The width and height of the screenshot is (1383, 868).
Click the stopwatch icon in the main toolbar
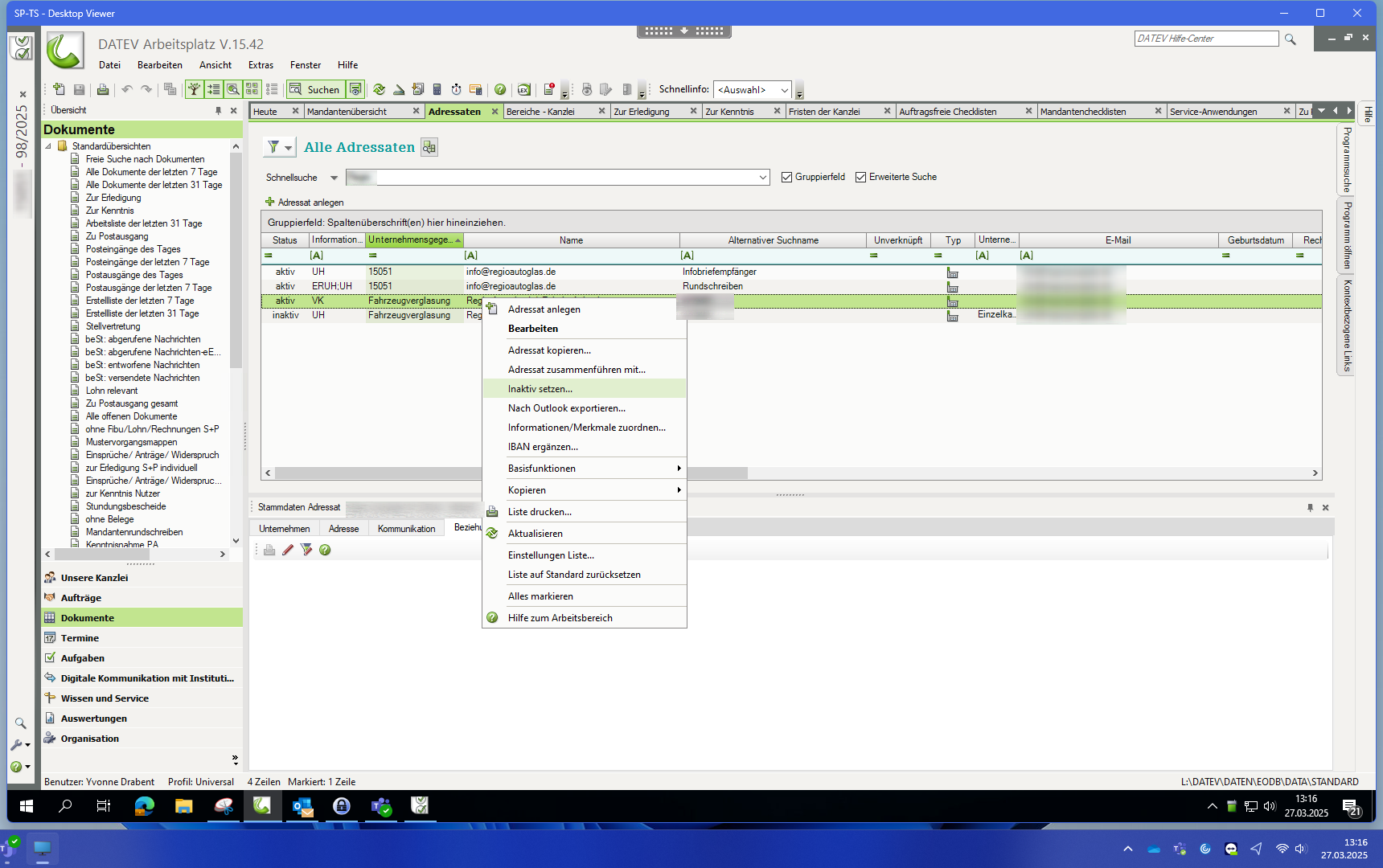pyautogui.click(x=456, y=89)
